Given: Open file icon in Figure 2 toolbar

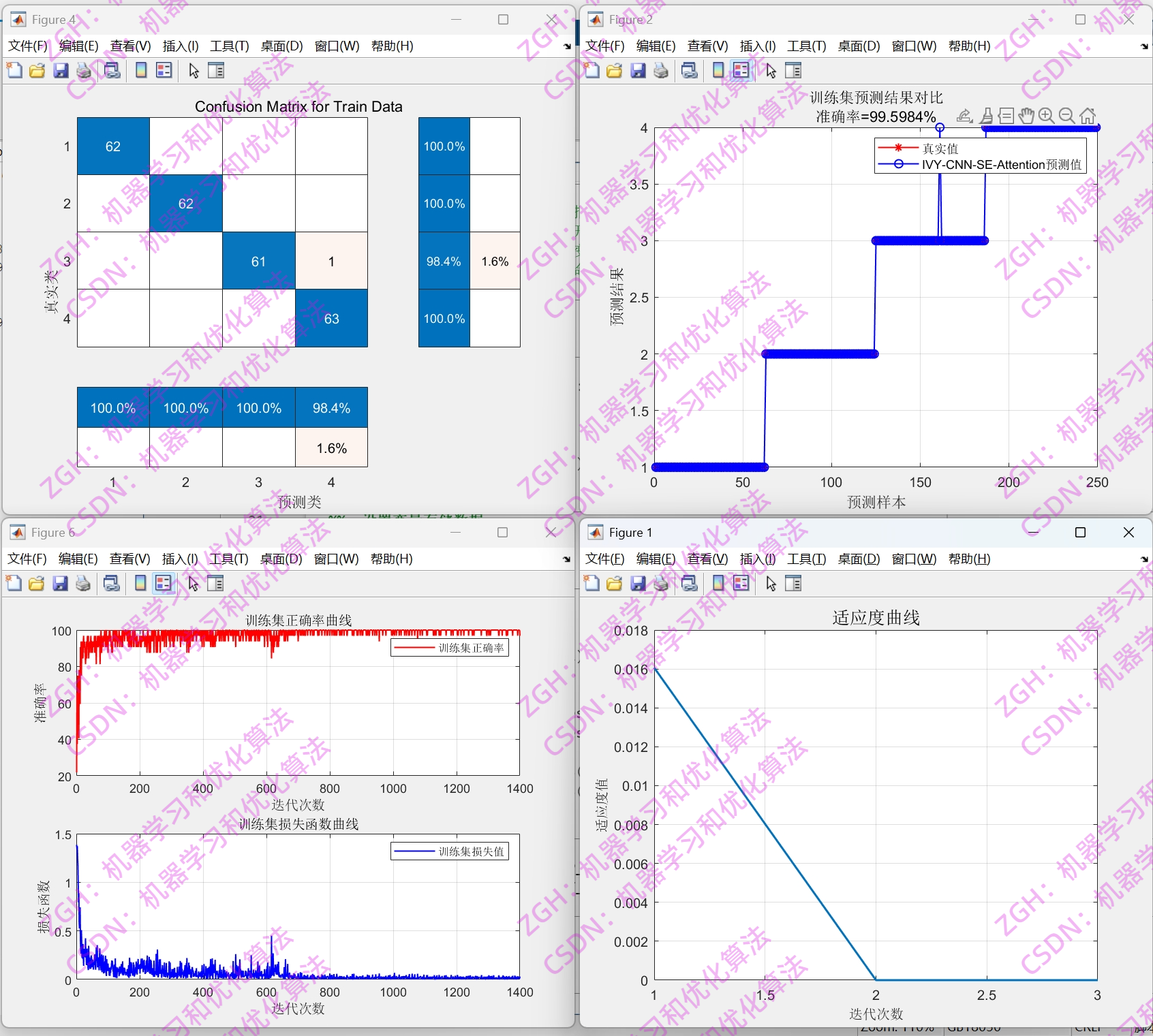Looking at the screenshot, I should (615, 70).
